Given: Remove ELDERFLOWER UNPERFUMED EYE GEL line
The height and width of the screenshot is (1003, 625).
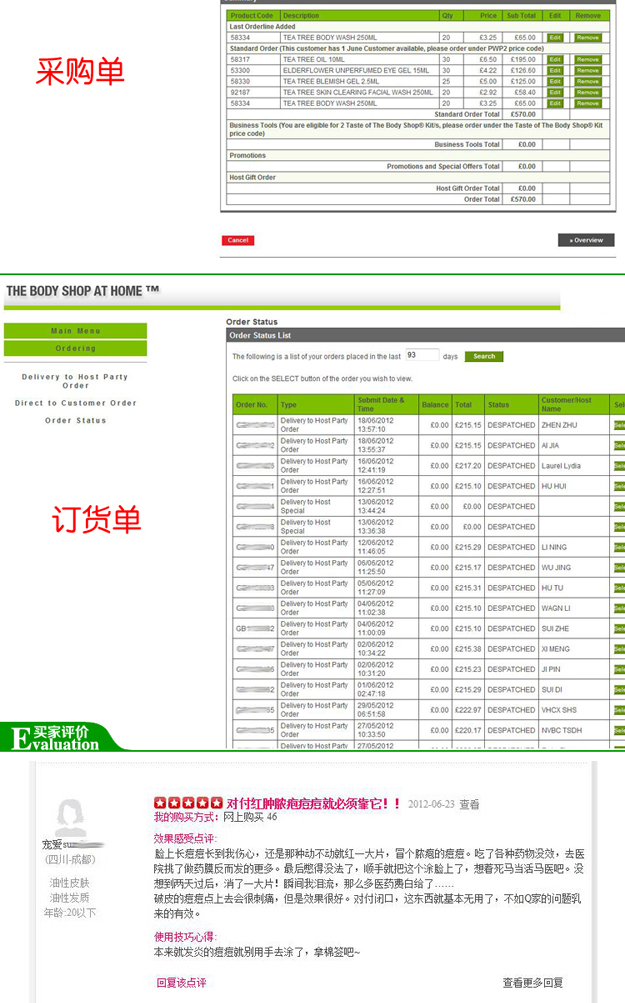Looking at the screenshot, I should (588, 70).
